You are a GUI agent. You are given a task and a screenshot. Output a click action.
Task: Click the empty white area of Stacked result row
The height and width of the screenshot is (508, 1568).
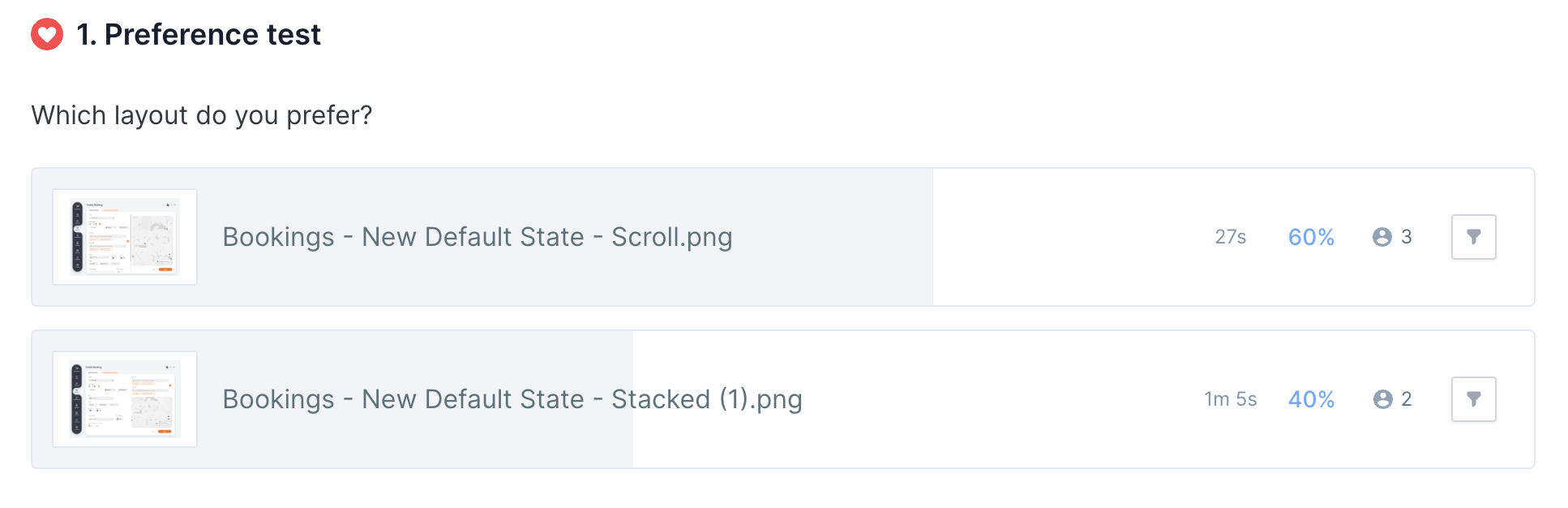tap(997, 399)
